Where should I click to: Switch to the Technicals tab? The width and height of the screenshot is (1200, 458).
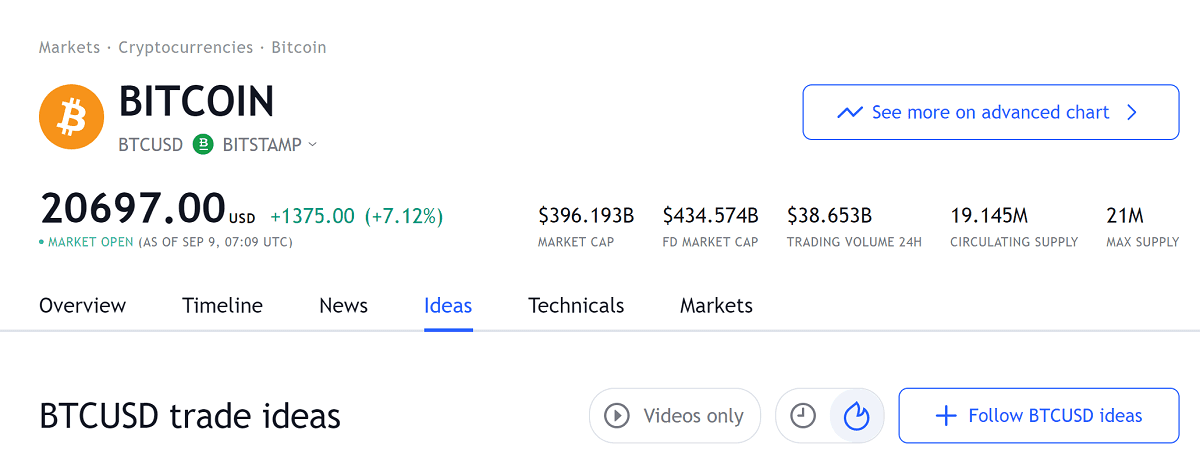tap(576, 306)
